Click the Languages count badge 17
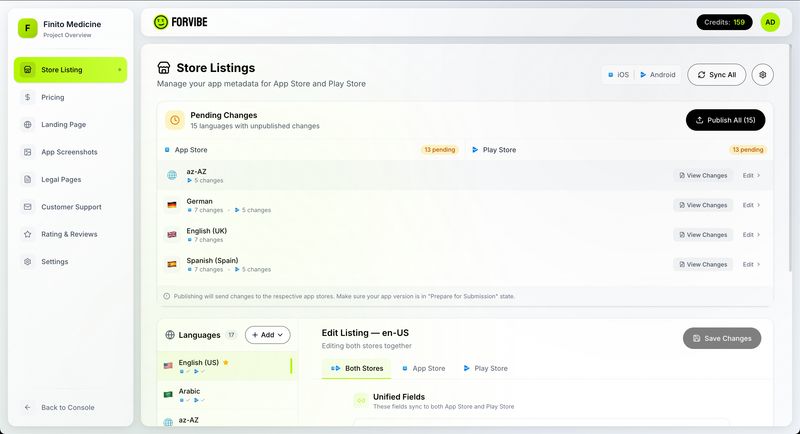 tap(231, 335)
